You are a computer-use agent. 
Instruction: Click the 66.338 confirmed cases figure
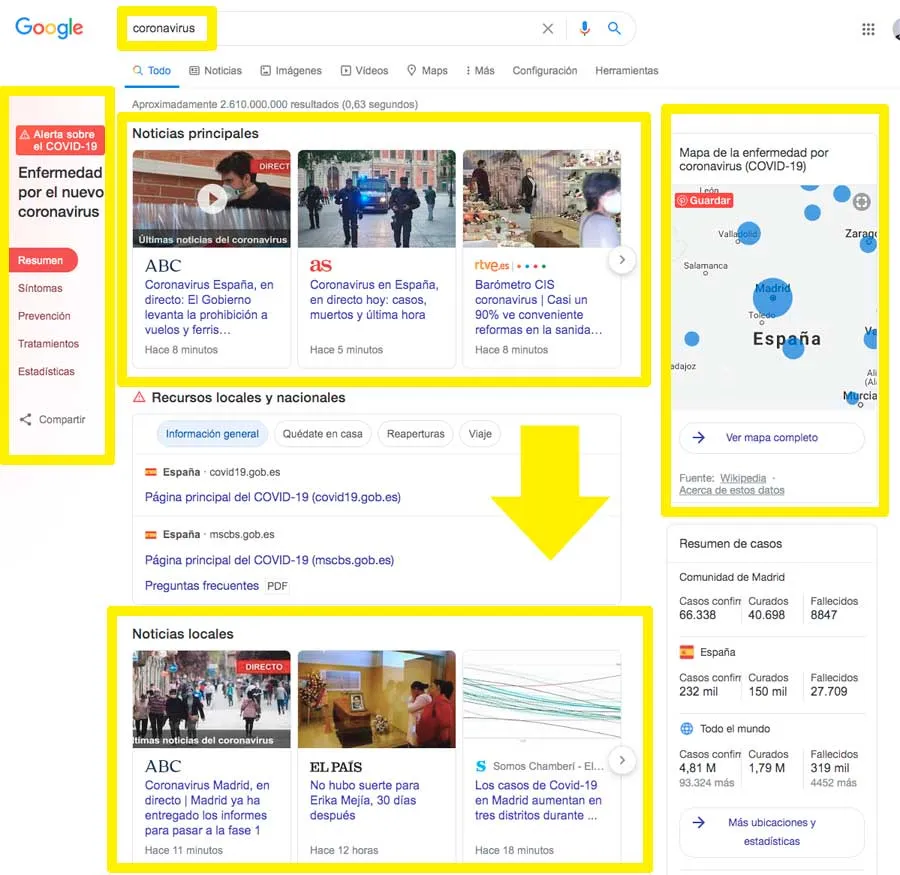point(697,615)
